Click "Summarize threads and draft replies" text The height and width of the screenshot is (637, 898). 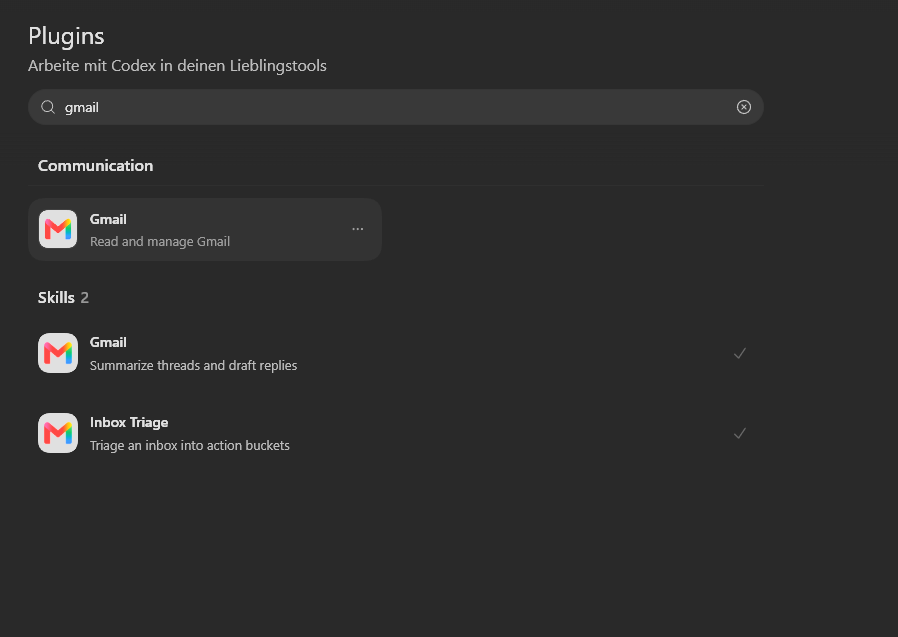pos(194,365)
